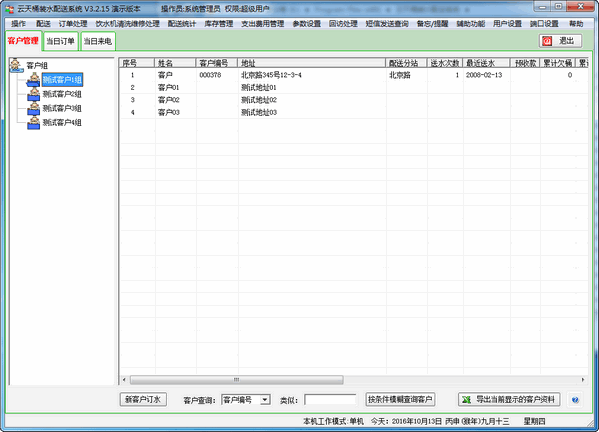This screenshot has height=432, width=599.
Task: Select the 测试客户2组 group icon
Action: click(34, 94)
